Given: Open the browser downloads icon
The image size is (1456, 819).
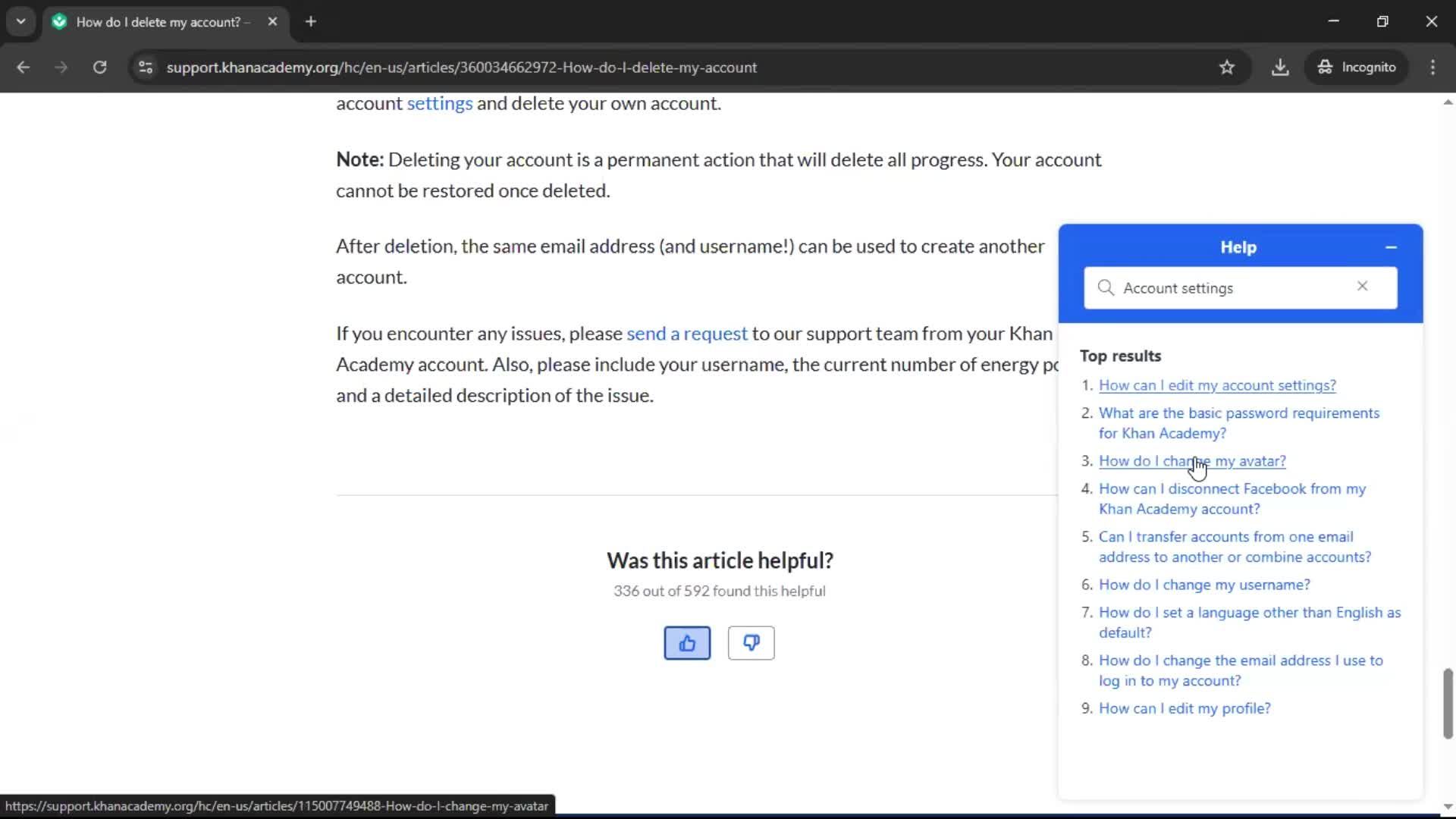Looking at the screenshot, I should (1280, 67).
